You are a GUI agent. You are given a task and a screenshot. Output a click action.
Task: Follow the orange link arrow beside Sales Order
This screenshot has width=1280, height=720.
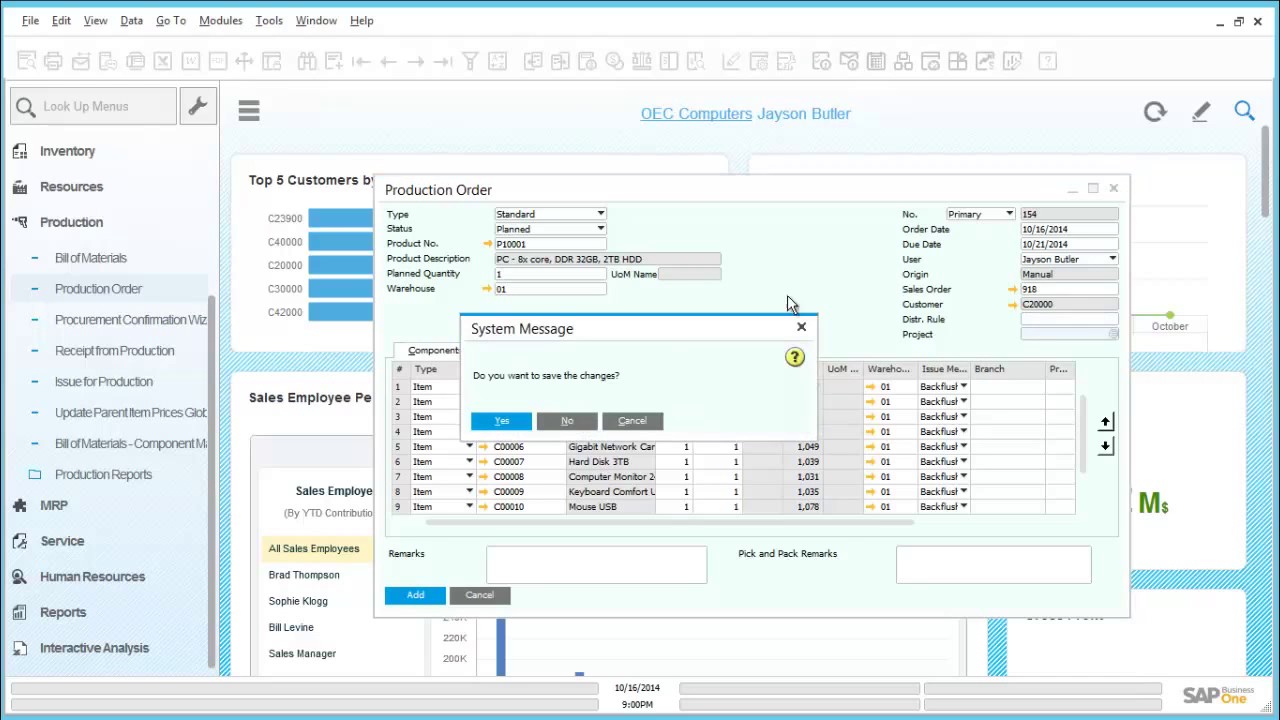coord(1012,289)
